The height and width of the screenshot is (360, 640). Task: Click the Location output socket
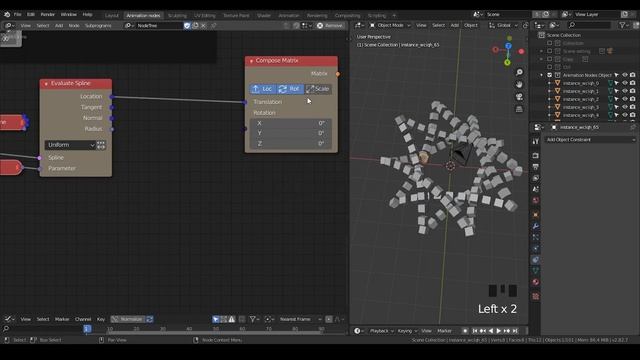(x=112, y=97)
